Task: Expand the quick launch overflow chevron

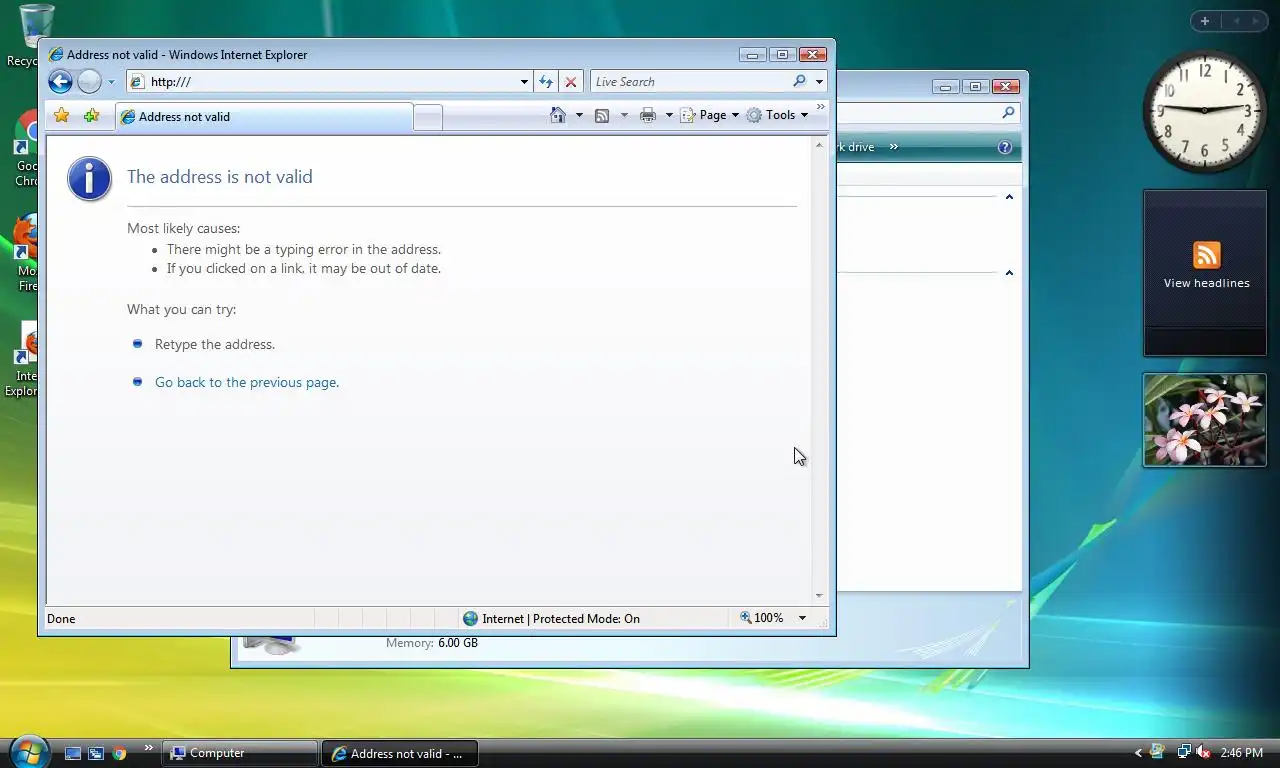Action: (x=149, y=747)
